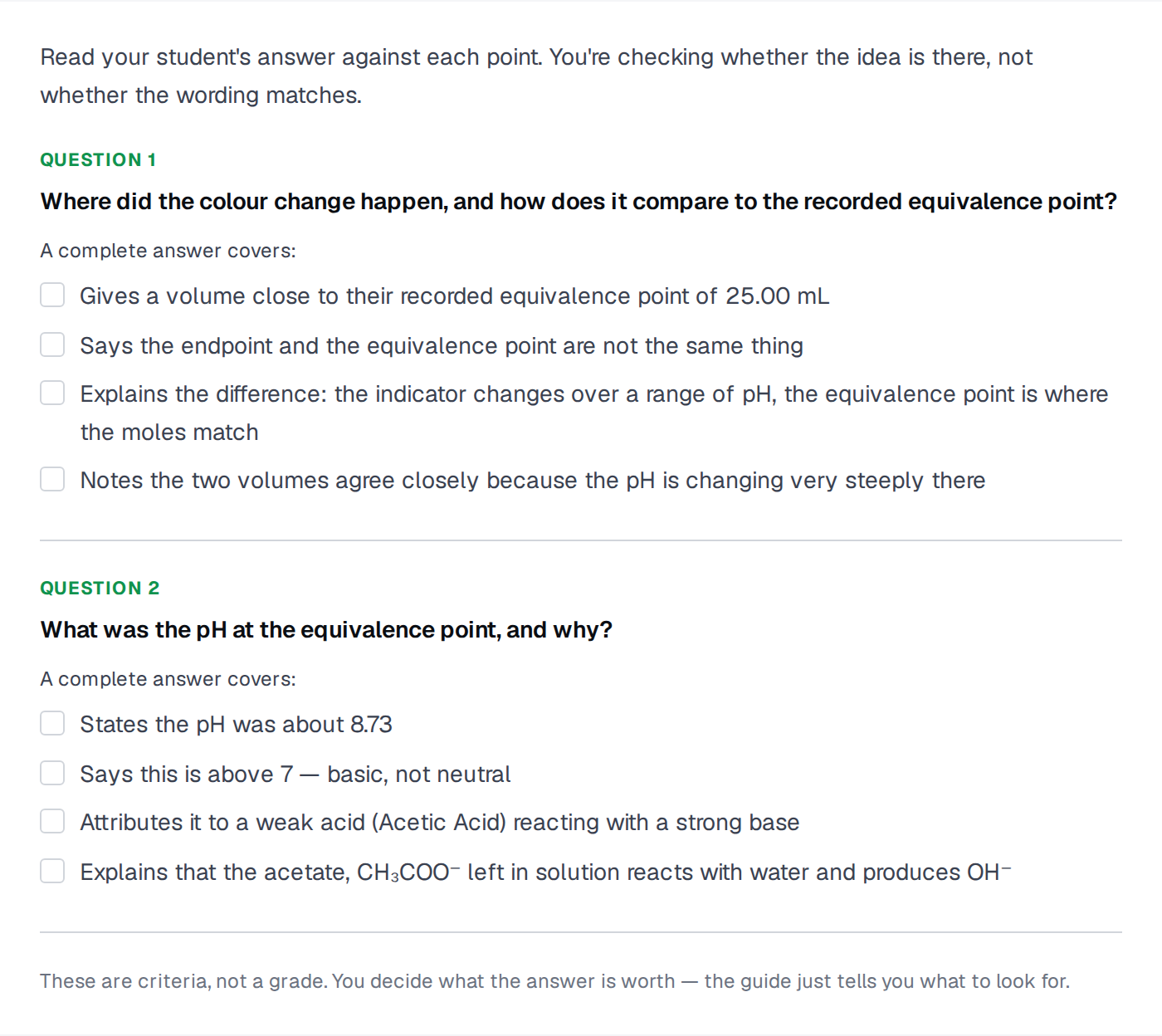Image resolution: width=1162 pixels, height=1036 pixels.
Task: Click the green QUESTION 2 label
Action: pyautogui.click(x=100, y=588)
